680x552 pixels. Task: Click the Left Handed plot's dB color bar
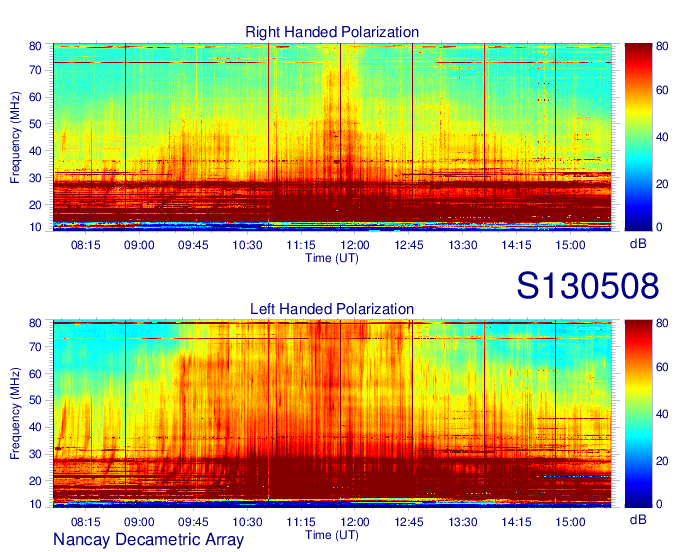pyautogui.click(x=638, y=414)
